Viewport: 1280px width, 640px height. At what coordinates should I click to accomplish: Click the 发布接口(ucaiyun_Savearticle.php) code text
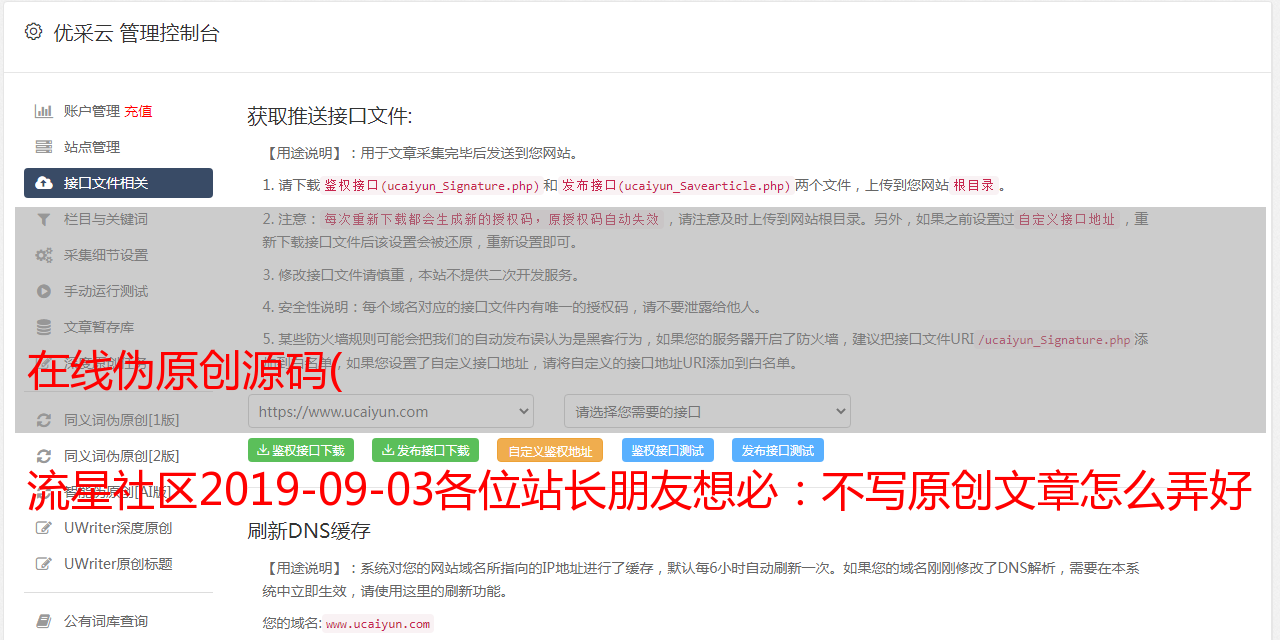pos(676,186)
